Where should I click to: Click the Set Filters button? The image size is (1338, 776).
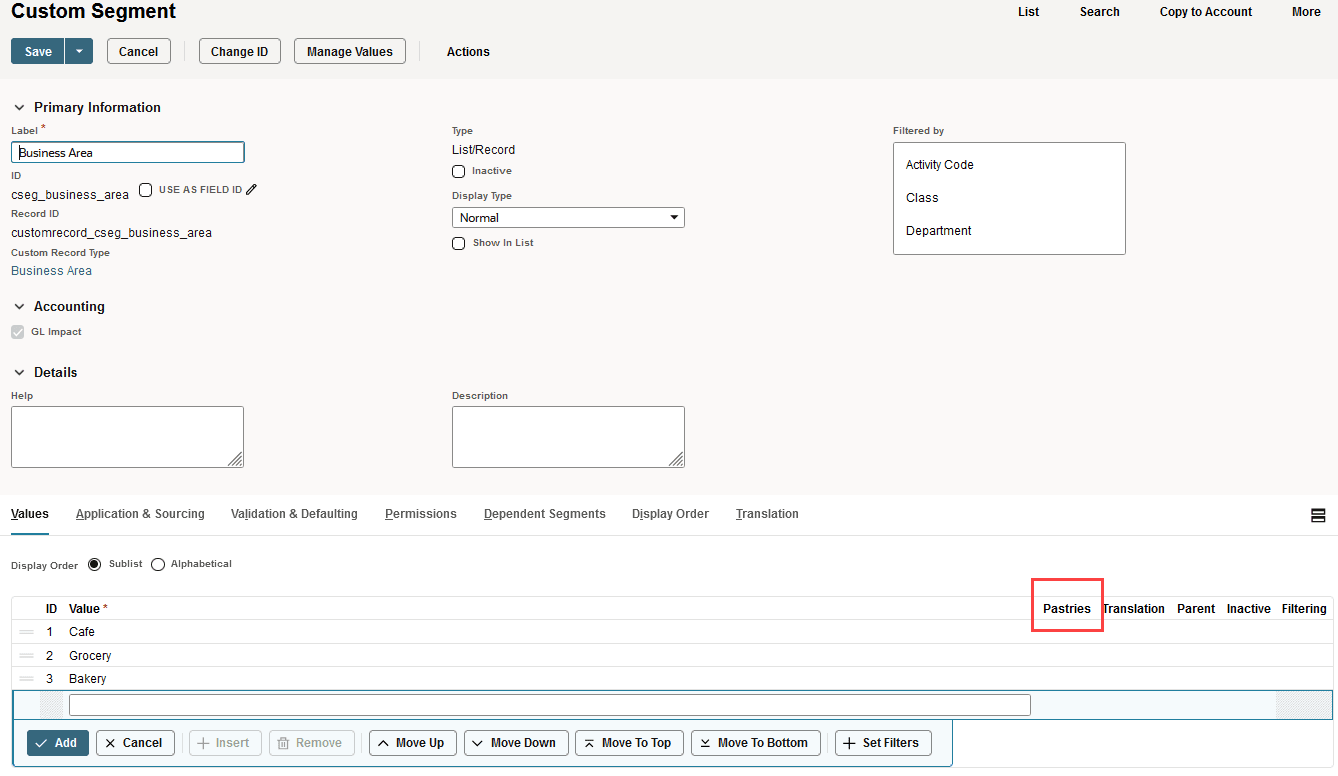[883, 743]
